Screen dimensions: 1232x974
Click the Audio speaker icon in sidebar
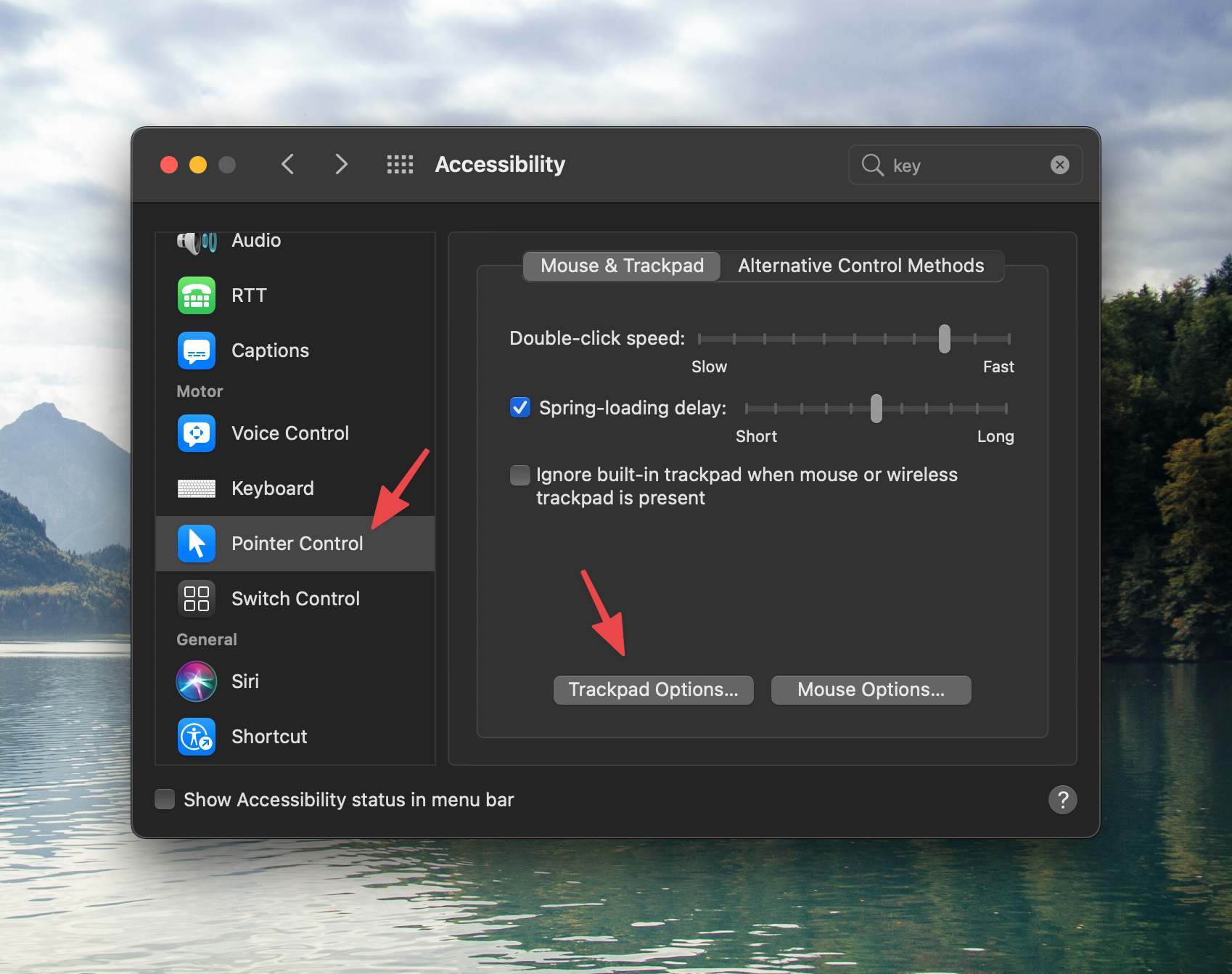coord(197,243)
